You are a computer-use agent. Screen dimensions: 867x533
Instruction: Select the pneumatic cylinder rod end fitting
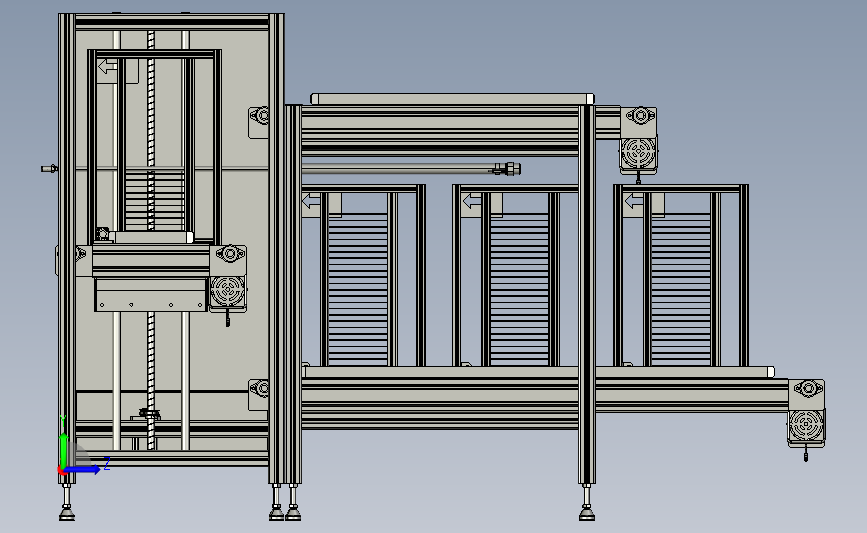(x=508, y=169)
